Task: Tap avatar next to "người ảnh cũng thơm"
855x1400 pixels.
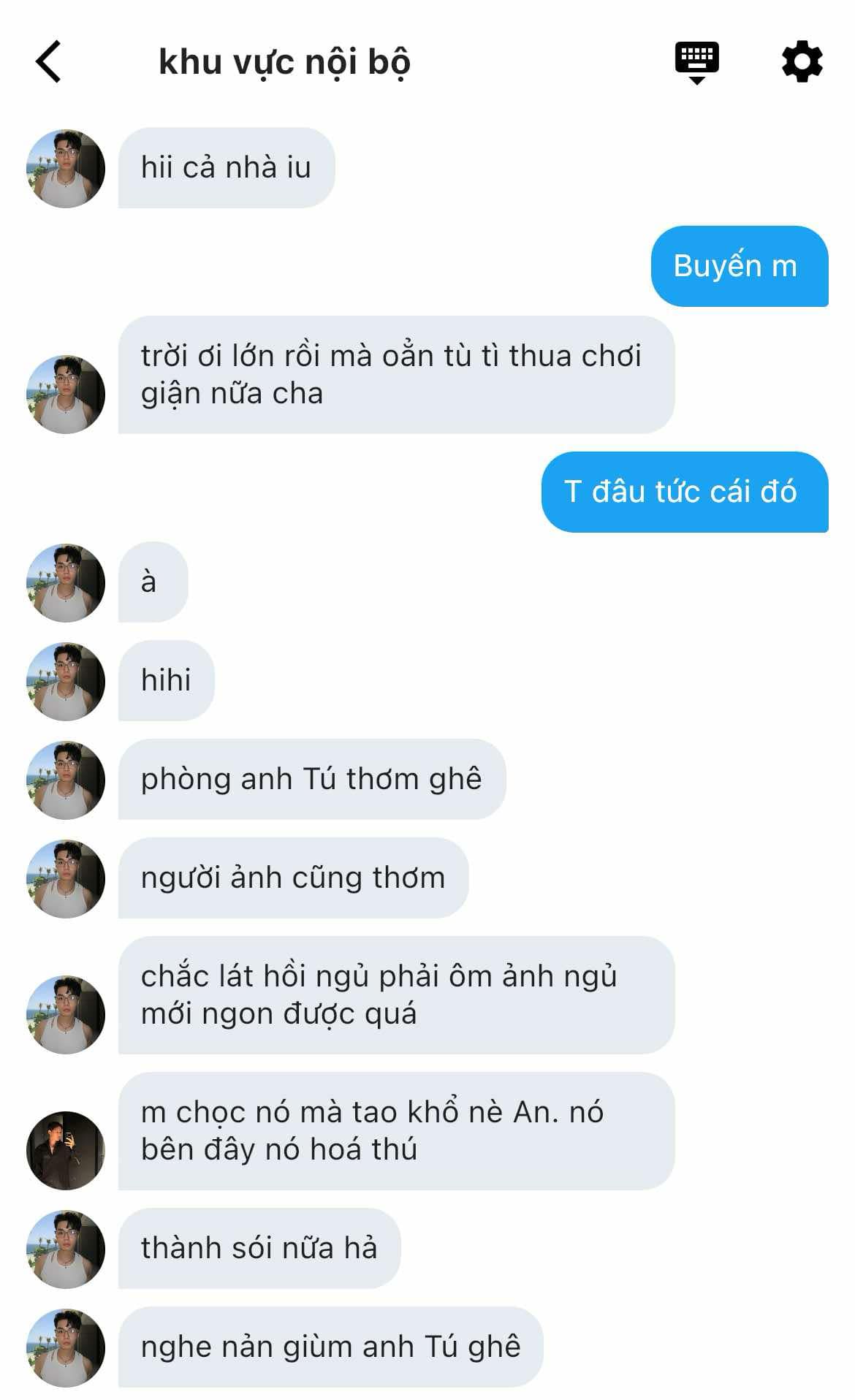Action: click(x=66, y=879)
